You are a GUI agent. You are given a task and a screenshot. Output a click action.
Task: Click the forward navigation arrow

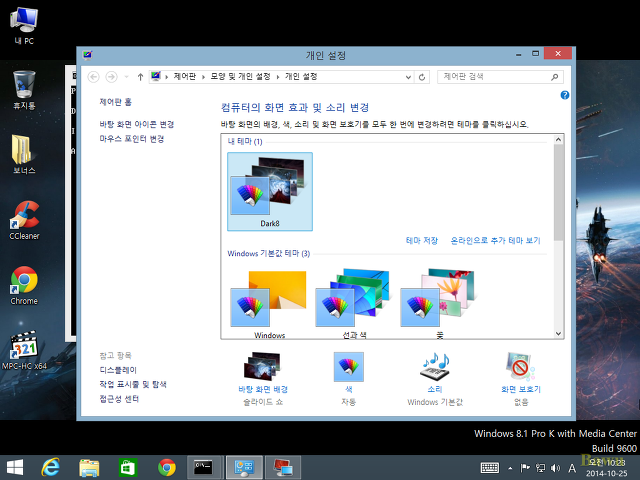click(x=111, y=77)
